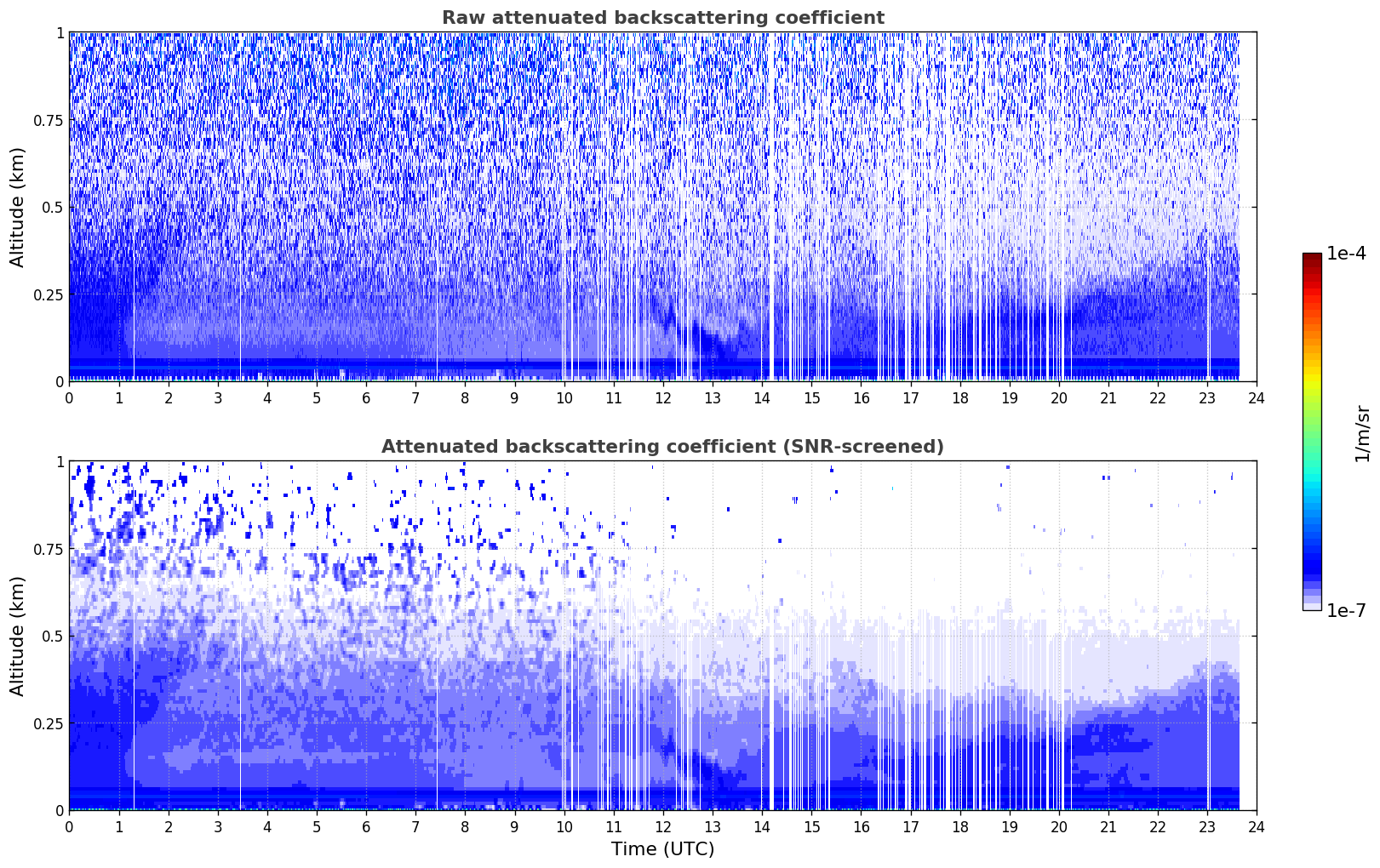The width and height of the screenshot is (1380, 868).
Task: Click the "0.25" altitude tick on the raw plot
Action: coord(49,294)
